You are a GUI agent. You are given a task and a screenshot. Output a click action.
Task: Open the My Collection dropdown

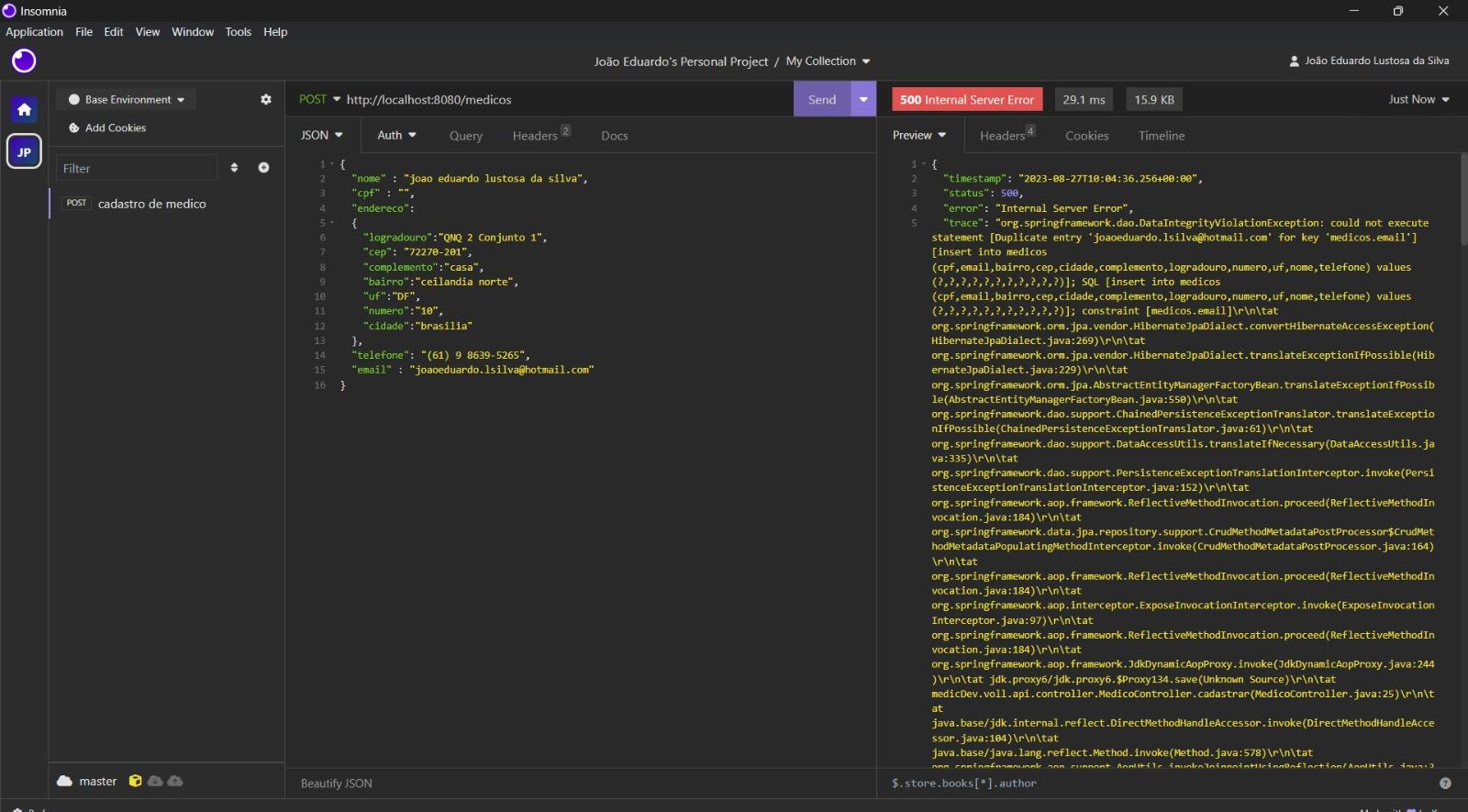click(828, 61)
